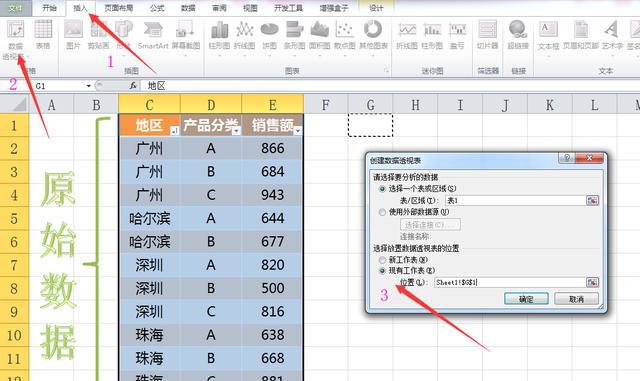Click the 确定 button in the dialog

click(x=526, y=299)
